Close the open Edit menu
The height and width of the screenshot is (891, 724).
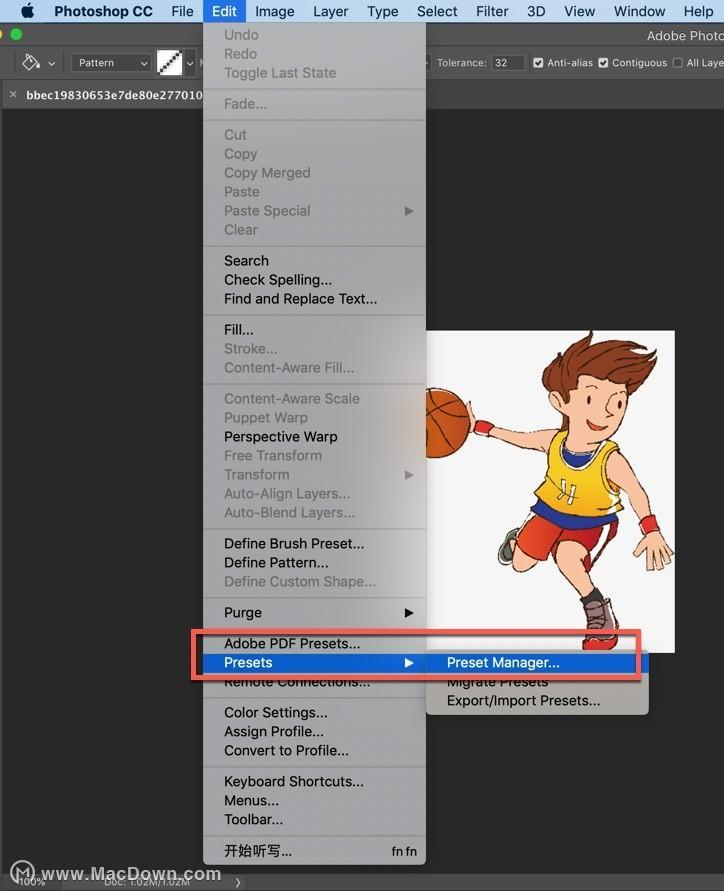(x=224, y=11)
